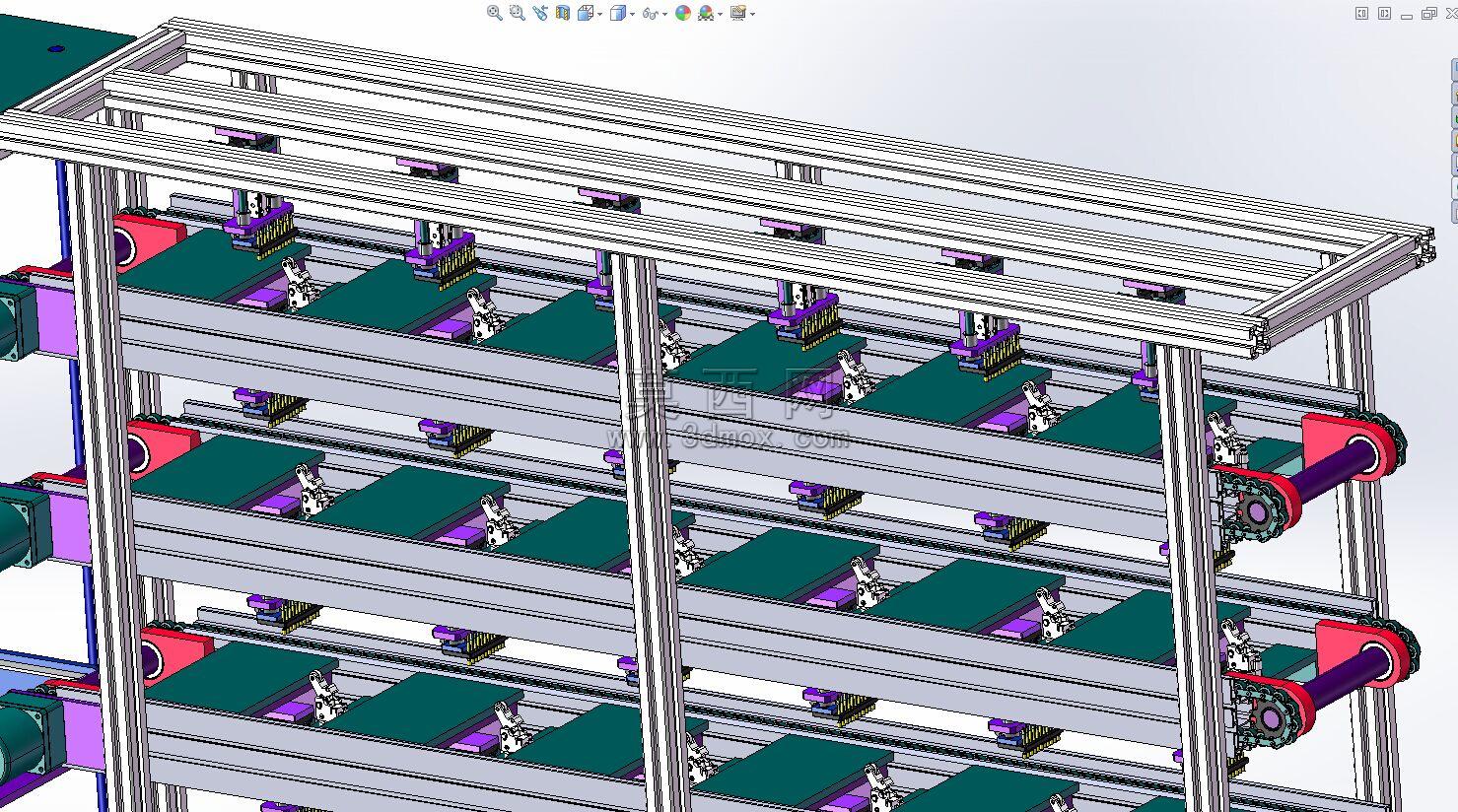Click the Display Style cube icon
Screen dimensions: 1458x812
click(x=618, y=13)
